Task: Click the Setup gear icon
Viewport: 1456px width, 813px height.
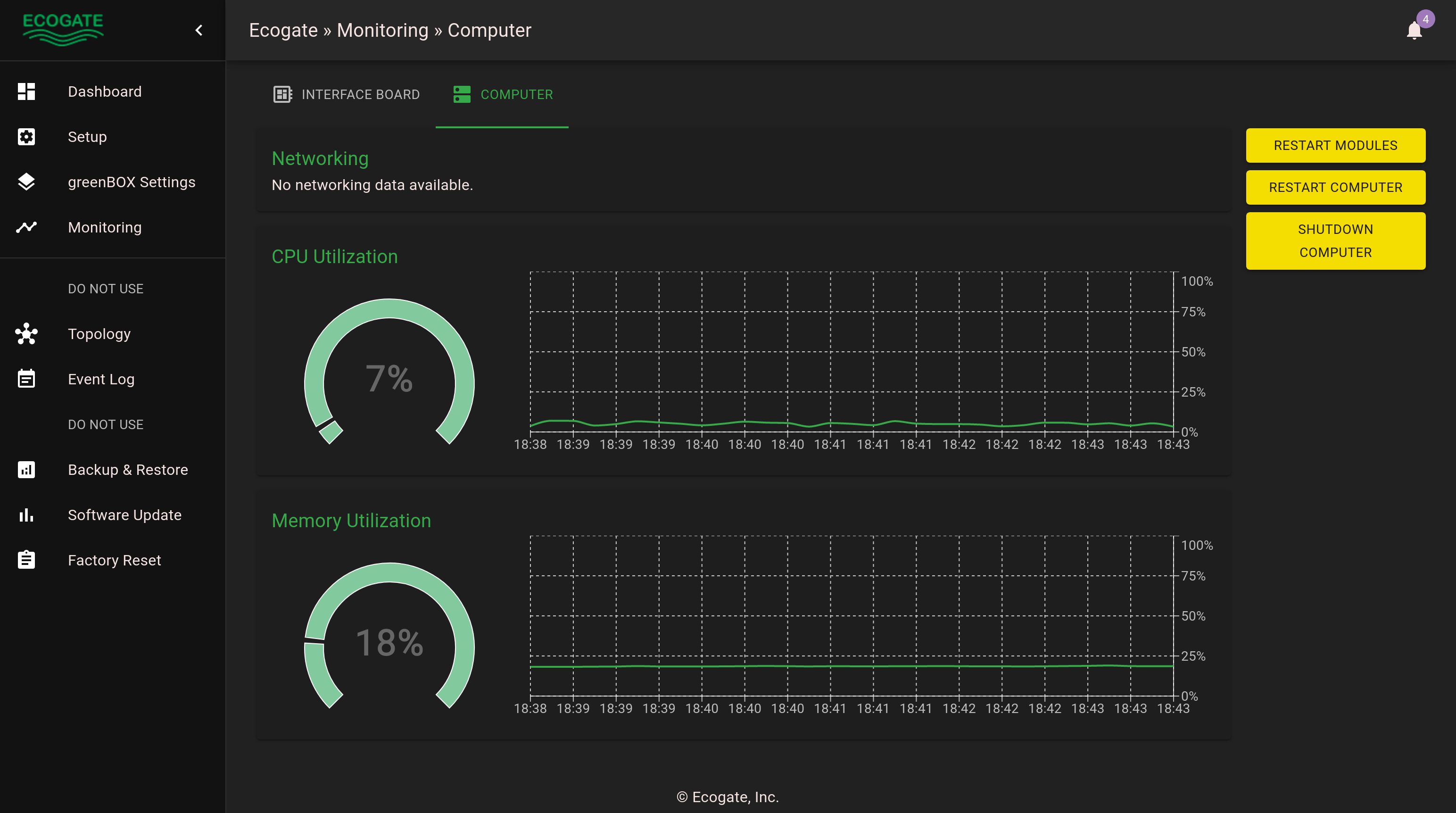Action: [x=26, y=137]
